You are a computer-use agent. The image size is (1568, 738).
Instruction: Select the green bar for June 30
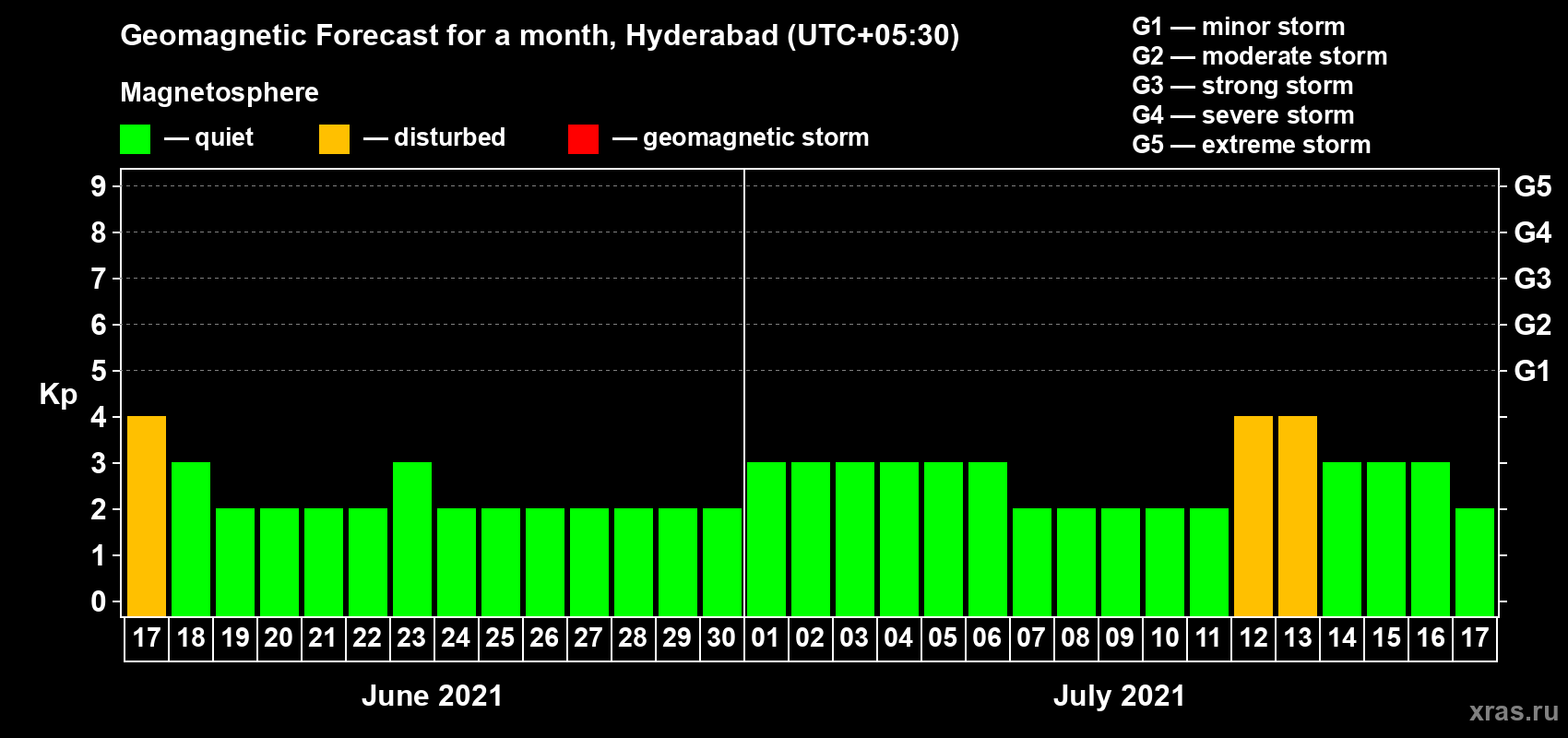tap(722, 562)
